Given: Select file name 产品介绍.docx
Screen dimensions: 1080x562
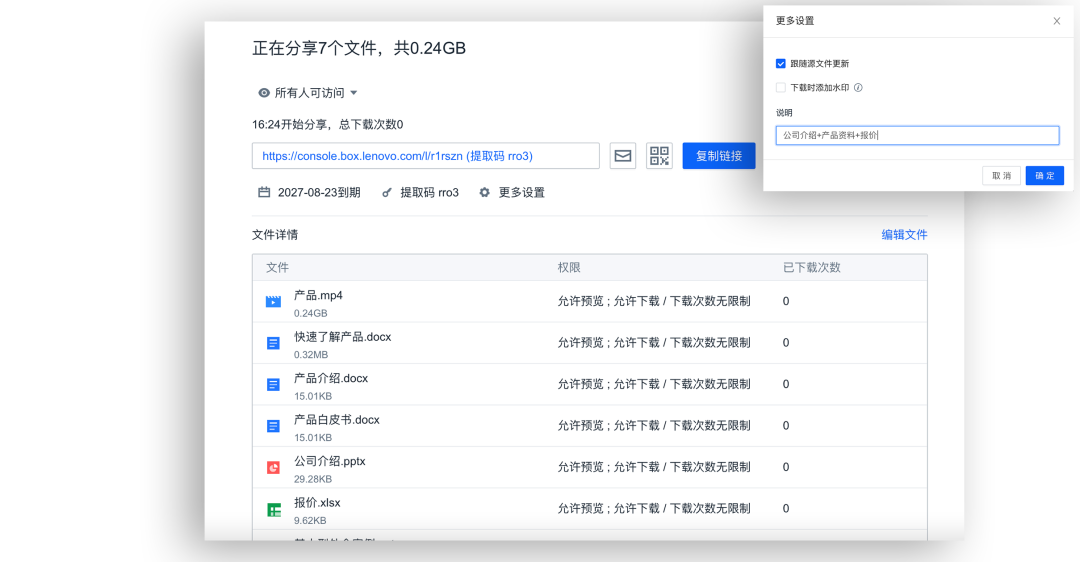Looking at the screenshot, I should 331,378.
